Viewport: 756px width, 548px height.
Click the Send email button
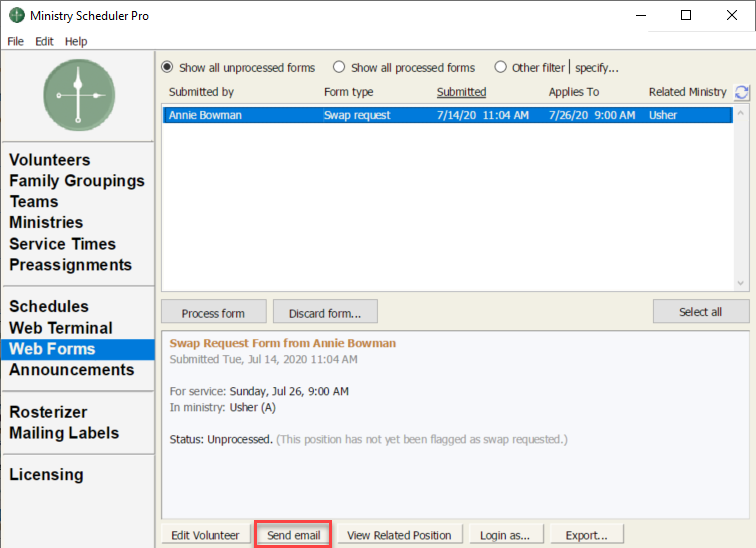(293, 535)
